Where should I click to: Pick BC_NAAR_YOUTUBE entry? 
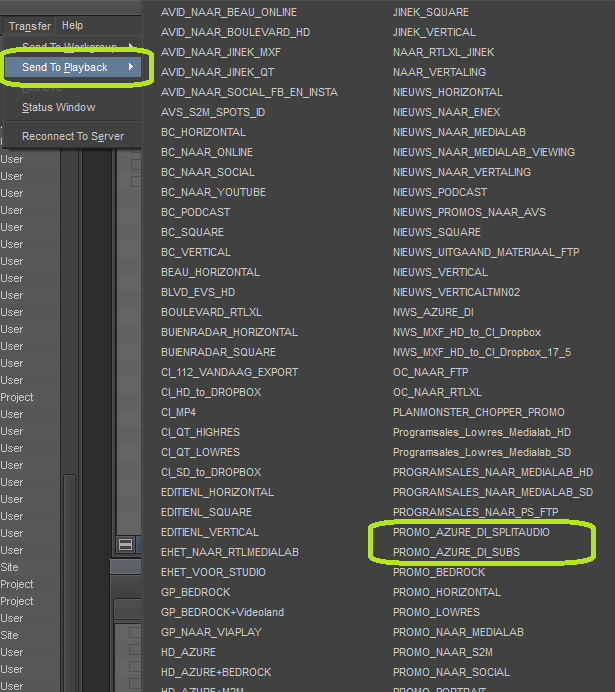(214, 192)
